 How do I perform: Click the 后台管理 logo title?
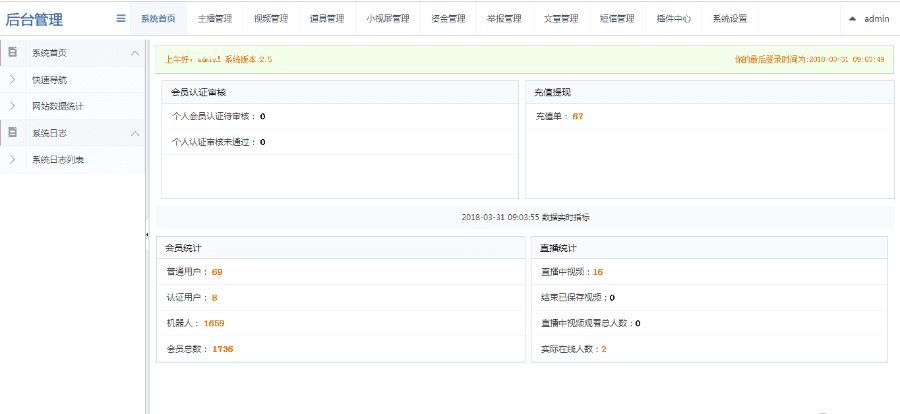pyautogui.click(x=35, y=19)
